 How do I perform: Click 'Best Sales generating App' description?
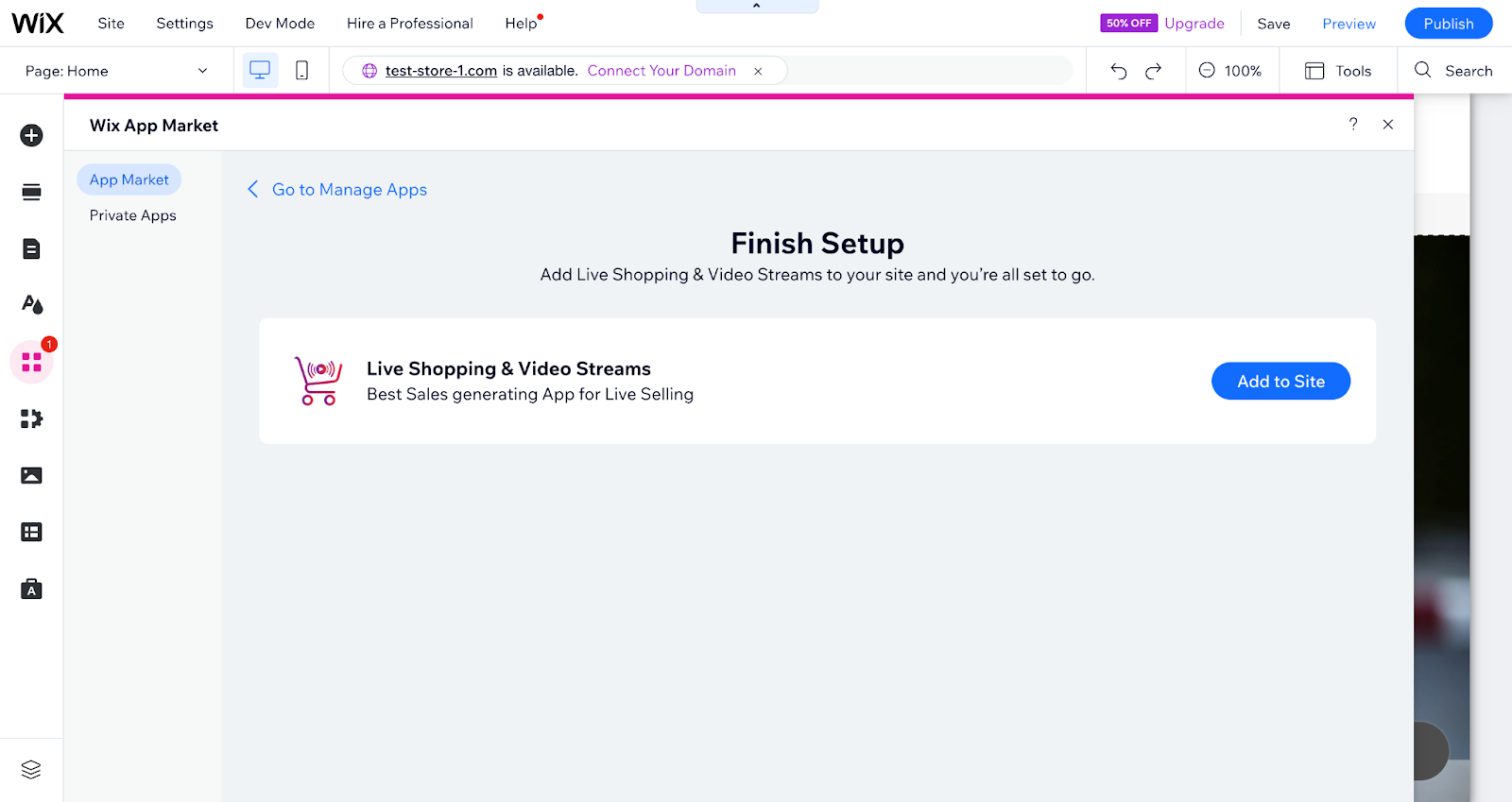click(x=530, y=395)
